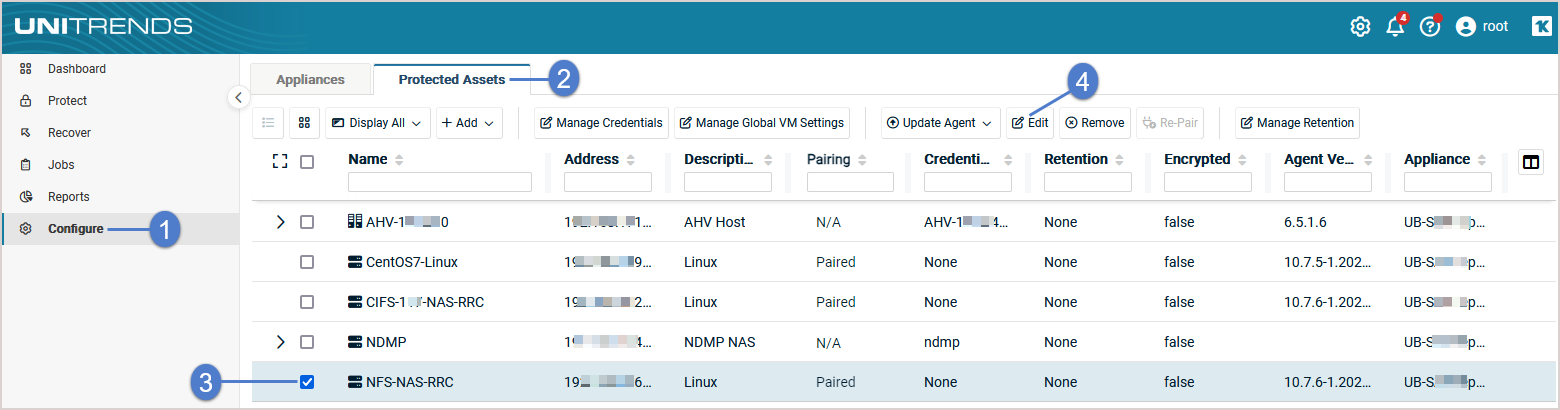The height and width of the screenshot is (410, 1560).
Task: Focus the Address filter field
Action: coord(608,182)
